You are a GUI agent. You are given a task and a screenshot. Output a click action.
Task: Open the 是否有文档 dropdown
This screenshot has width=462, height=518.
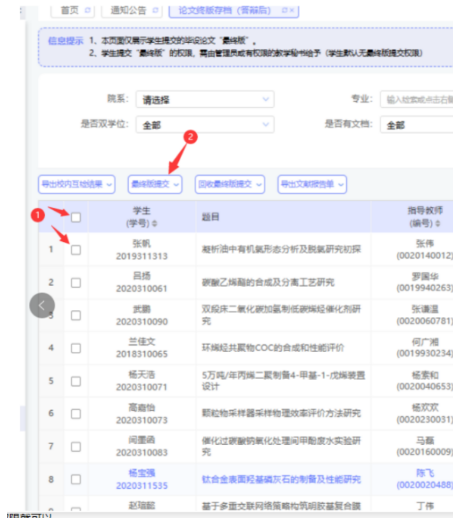pos(416,124)
